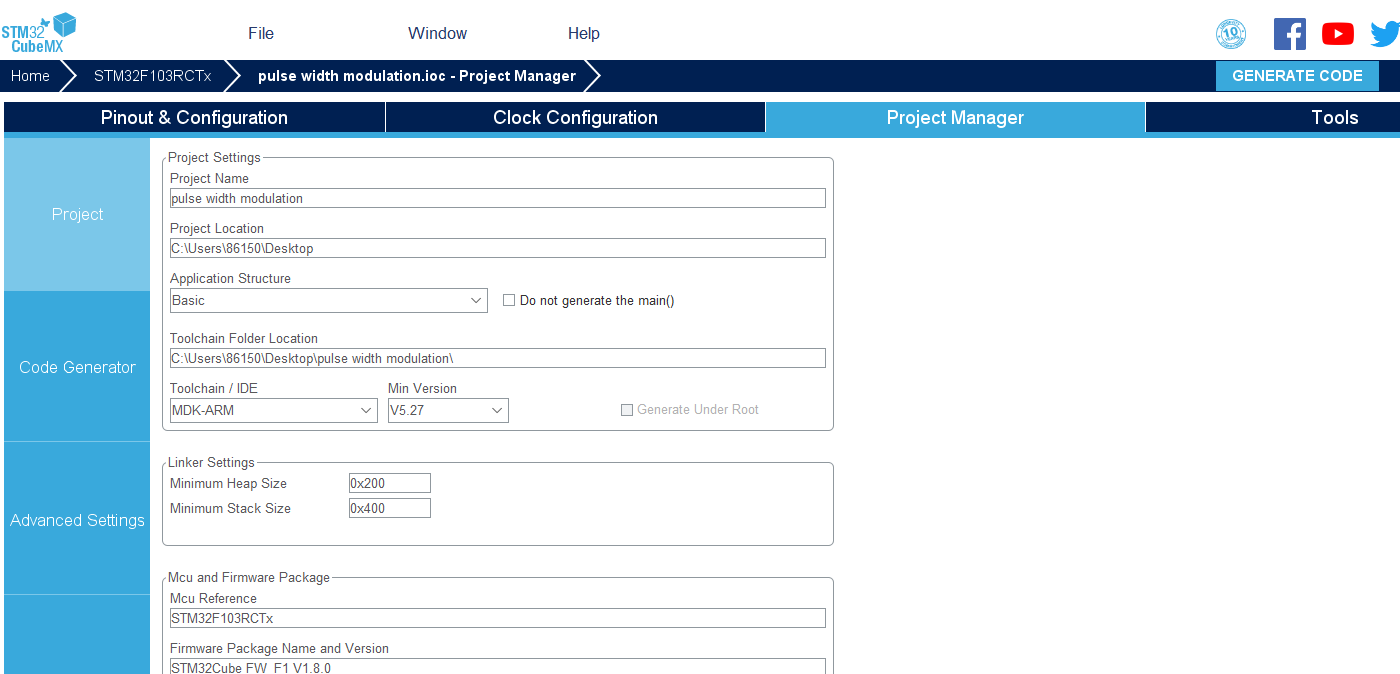Open the Twitter bird icon
Screen dimensions: 1400x674
pyautogui.click(x=1385, y=34)
